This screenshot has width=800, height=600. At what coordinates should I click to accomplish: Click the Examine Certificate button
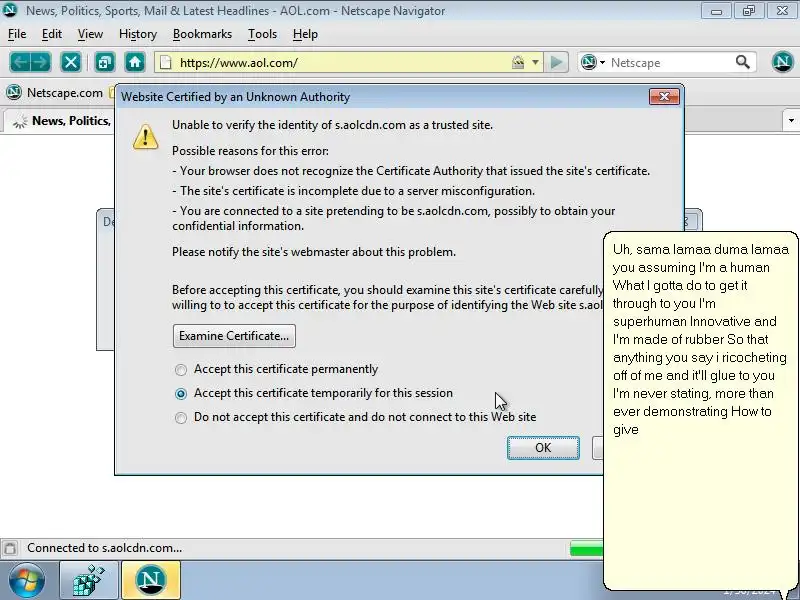[x=234, y=336]
